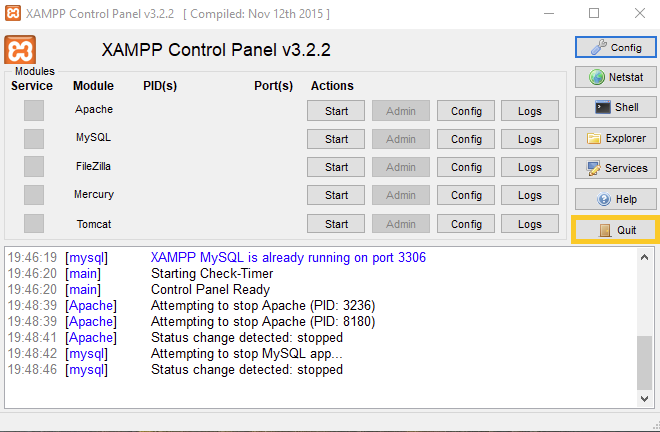Image resolution: width=660 pixels, height=432 pixels.
Task: Click the XAMPP orange logo icon
Action: point(20,51)
